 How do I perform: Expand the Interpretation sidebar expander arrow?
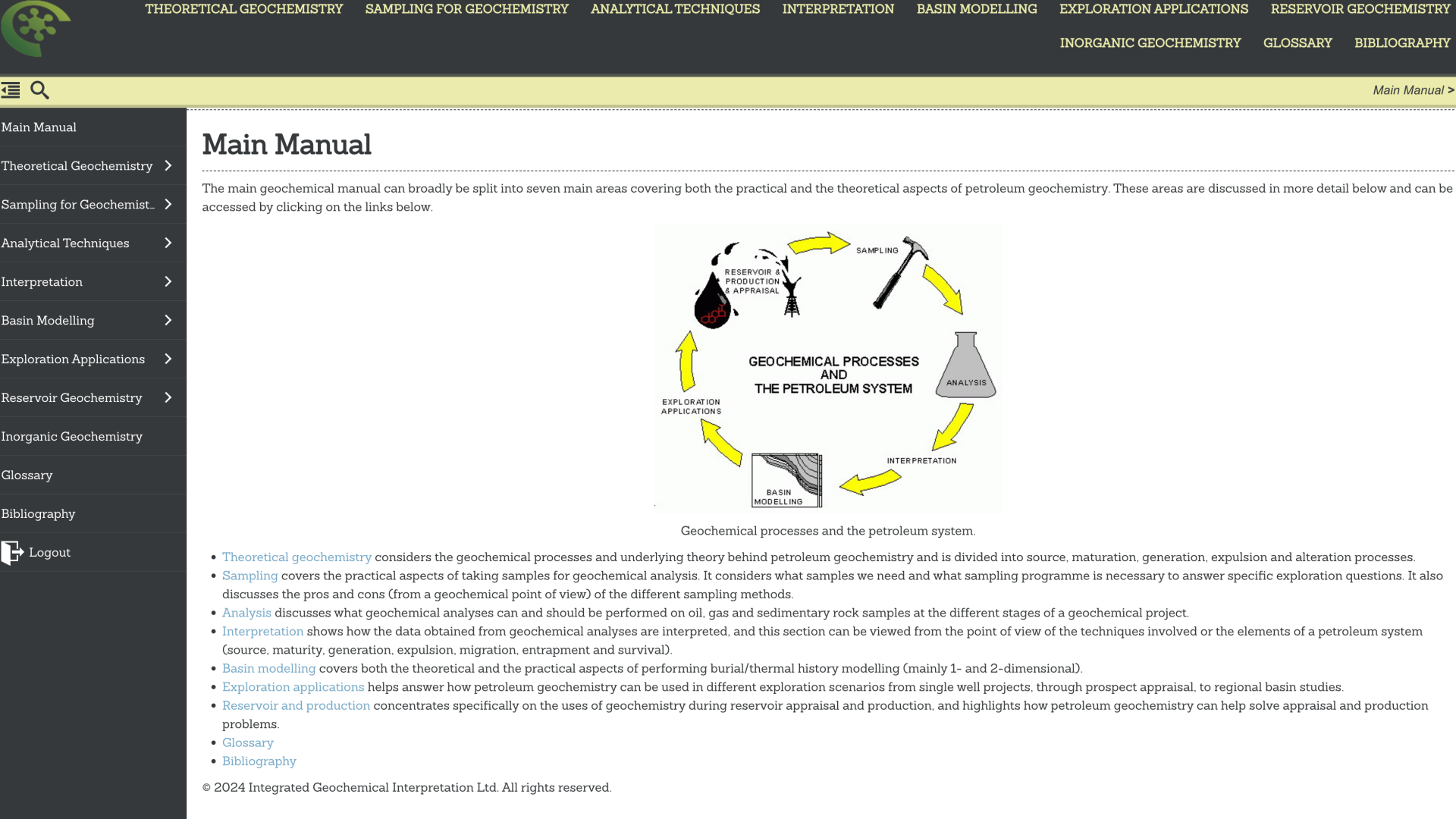(168, 281)
